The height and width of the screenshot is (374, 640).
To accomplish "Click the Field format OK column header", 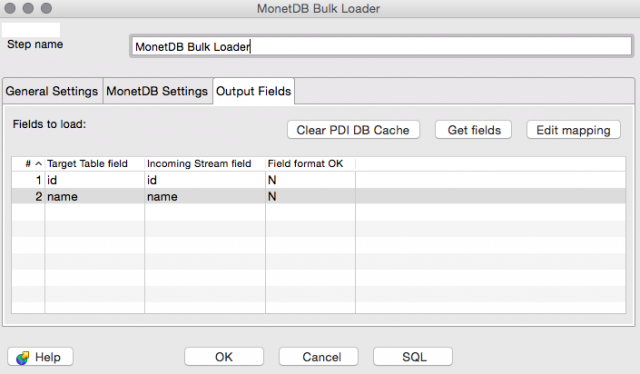I will tap(310, 164).
